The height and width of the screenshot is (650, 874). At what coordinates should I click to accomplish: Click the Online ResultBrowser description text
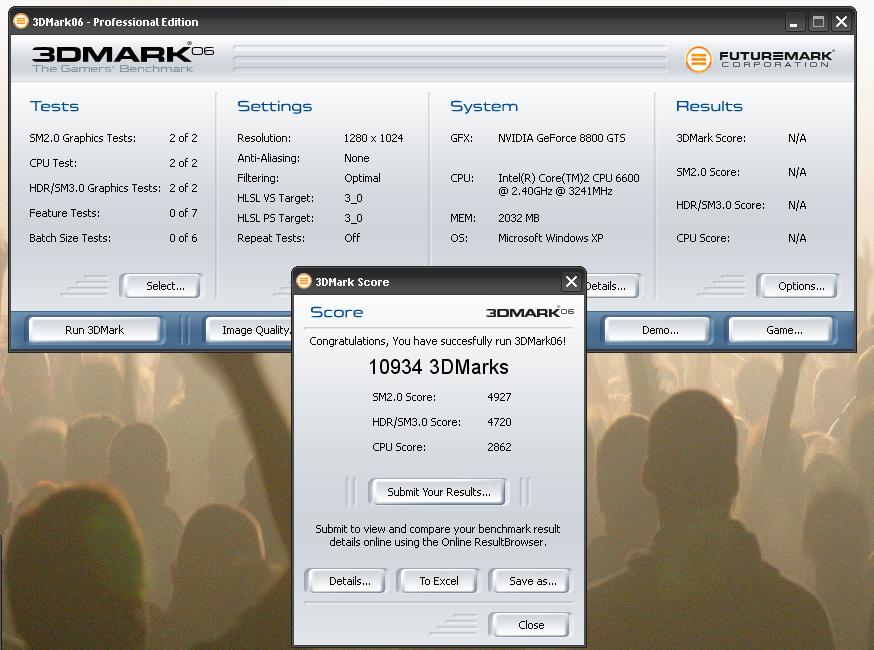438,535
